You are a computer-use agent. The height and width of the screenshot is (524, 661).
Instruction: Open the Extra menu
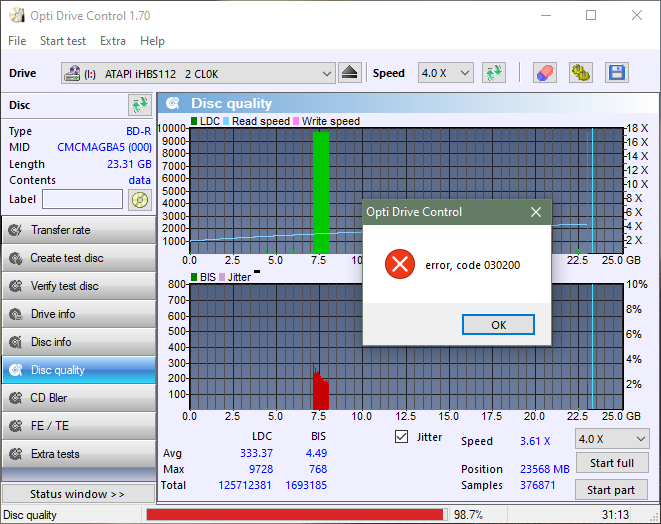coord(113,41)
